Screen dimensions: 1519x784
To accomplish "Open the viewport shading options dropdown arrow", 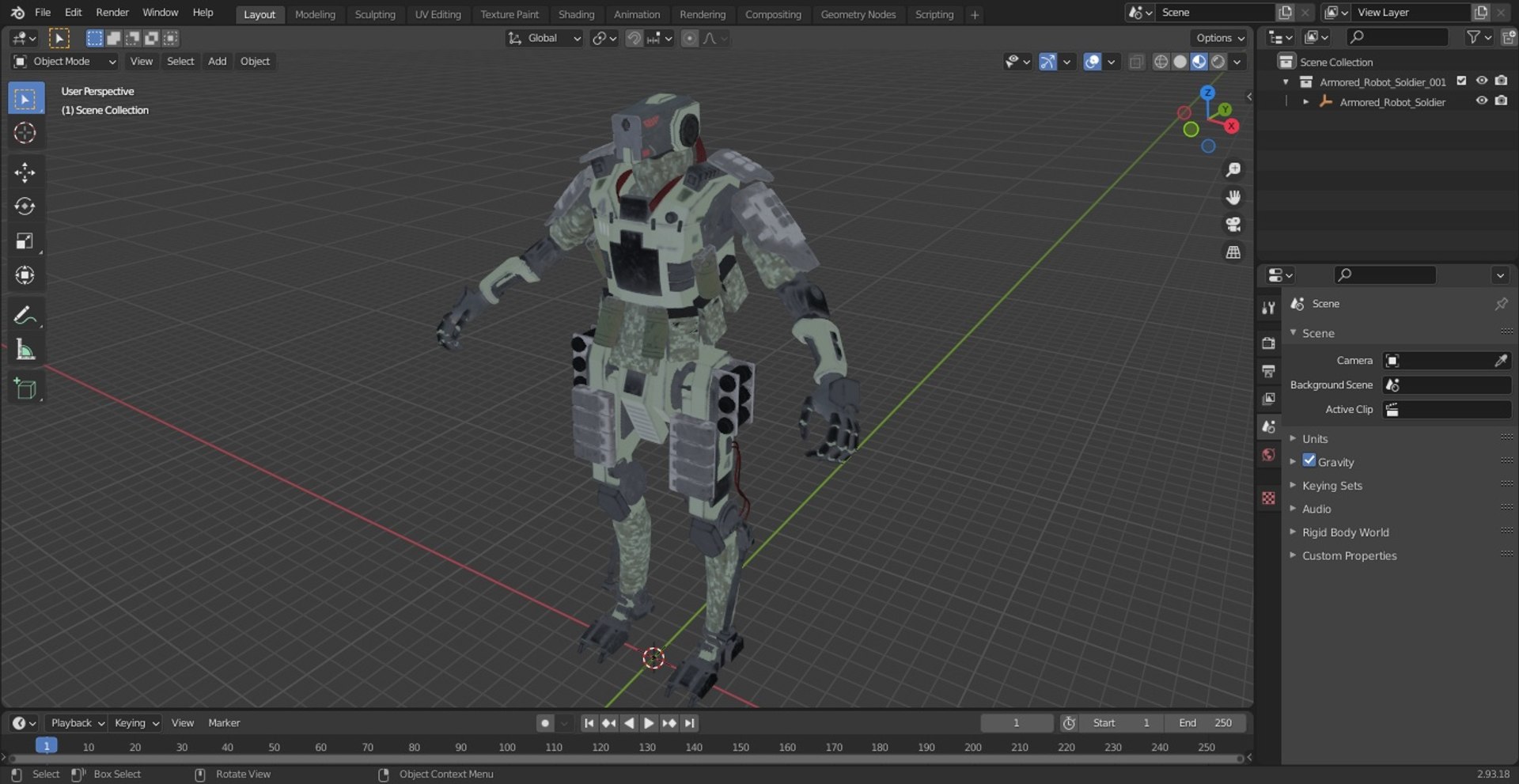I will pos(1237,62).
